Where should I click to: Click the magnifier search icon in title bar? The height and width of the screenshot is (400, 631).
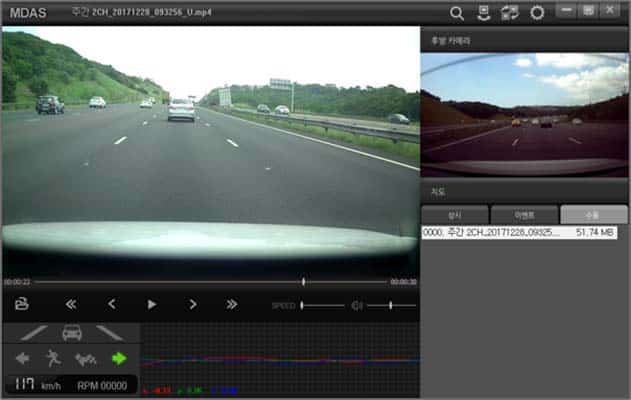[457, 13]
